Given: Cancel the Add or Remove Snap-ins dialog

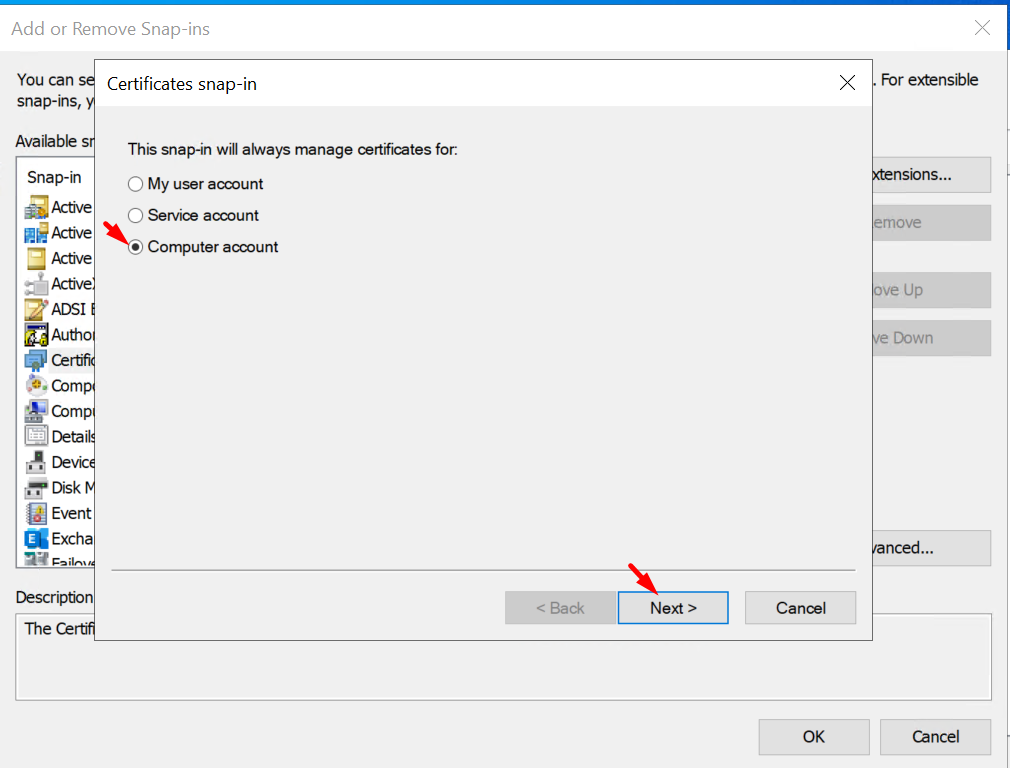Looking at the screenshot, I should (935, 737).
